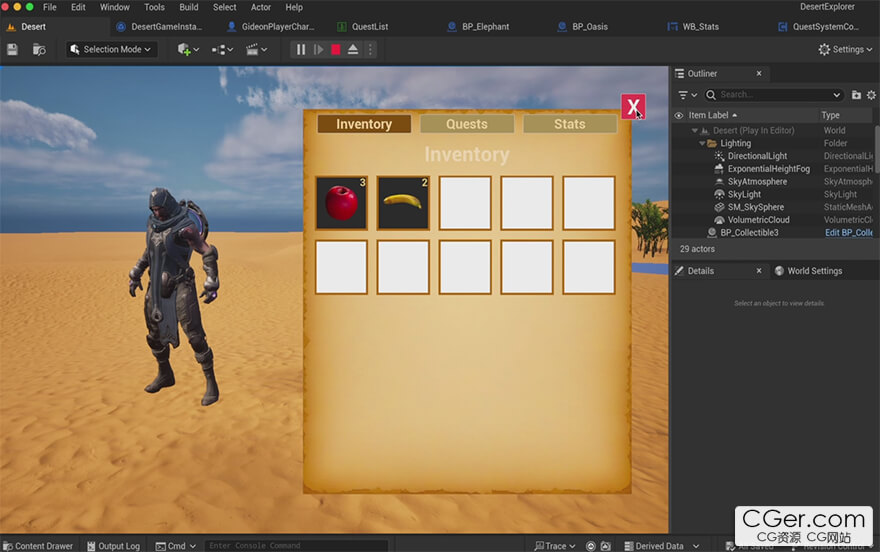The height and width of the screenshot is (552, 880).
Task: Open the Help menu
Action: 294,7
